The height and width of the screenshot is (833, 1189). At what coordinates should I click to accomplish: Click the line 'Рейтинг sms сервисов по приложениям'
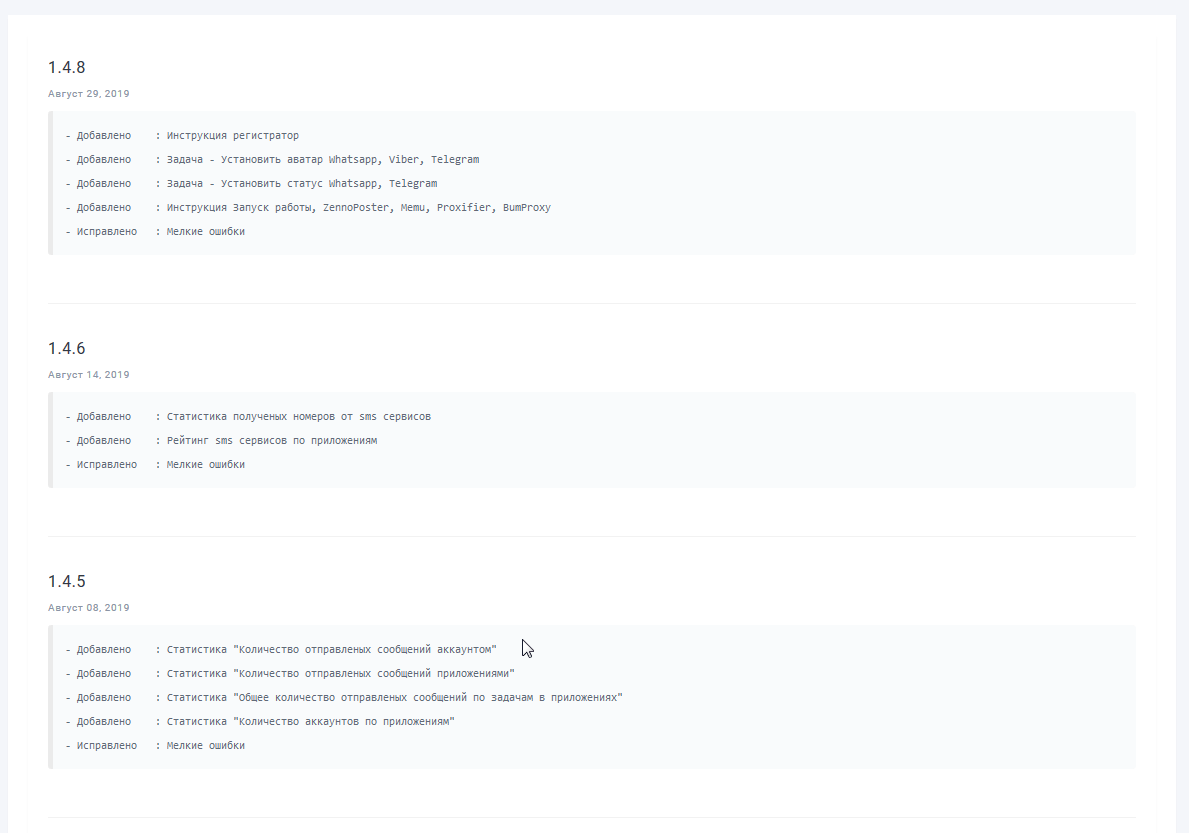coord(271,441)
